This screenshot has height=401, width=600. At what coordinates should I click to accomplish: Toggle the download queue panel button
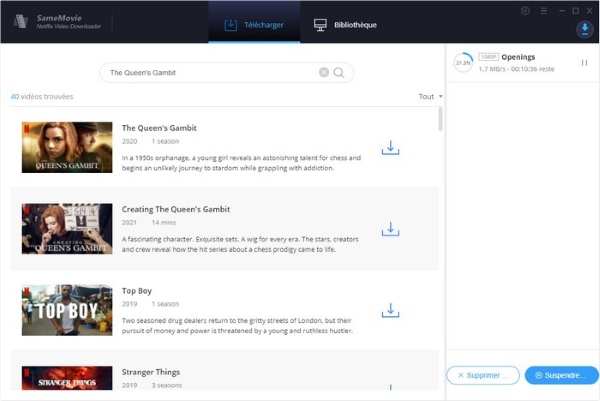click(585, 29)
